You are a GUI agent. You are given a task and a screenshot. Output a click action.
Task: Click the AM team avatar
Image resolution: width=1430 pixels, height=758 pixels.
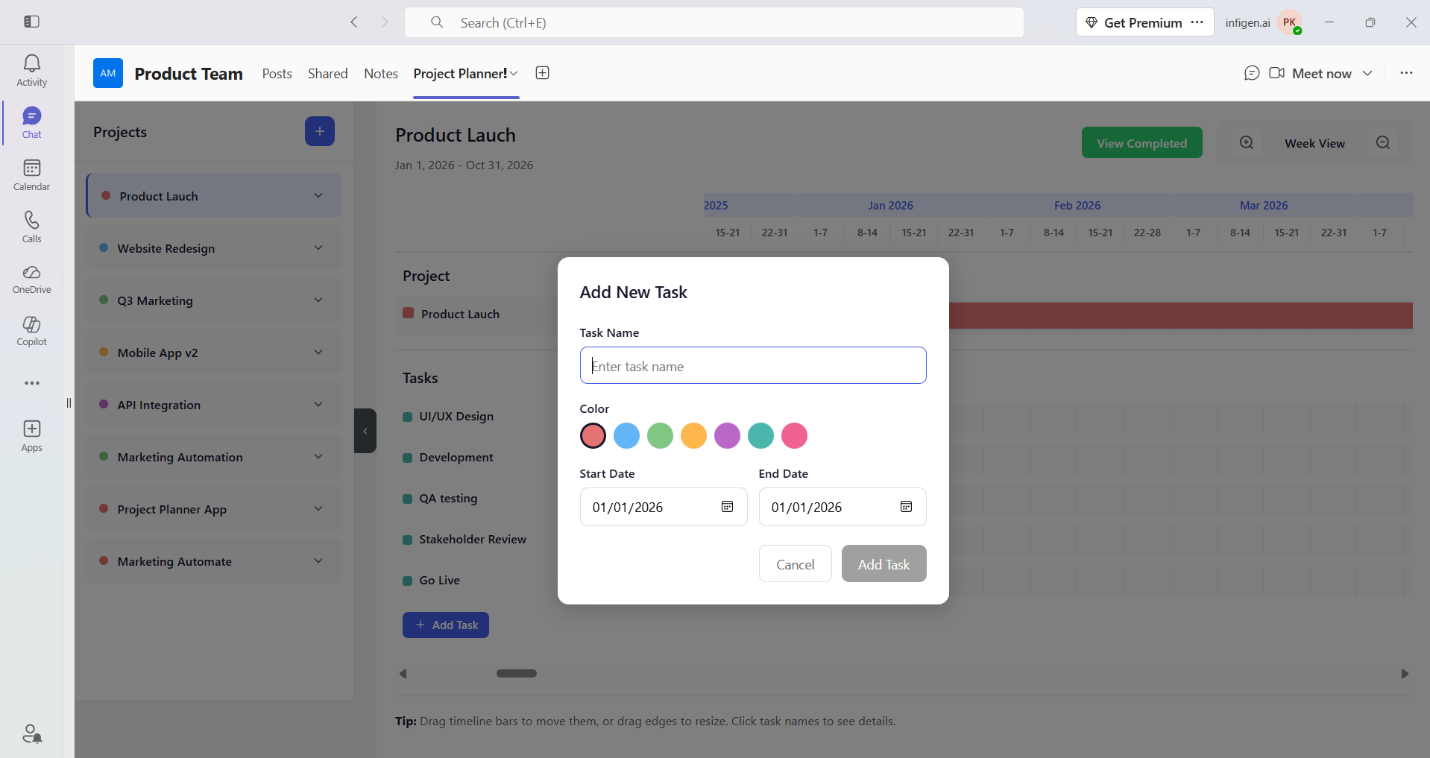point(108,73)
